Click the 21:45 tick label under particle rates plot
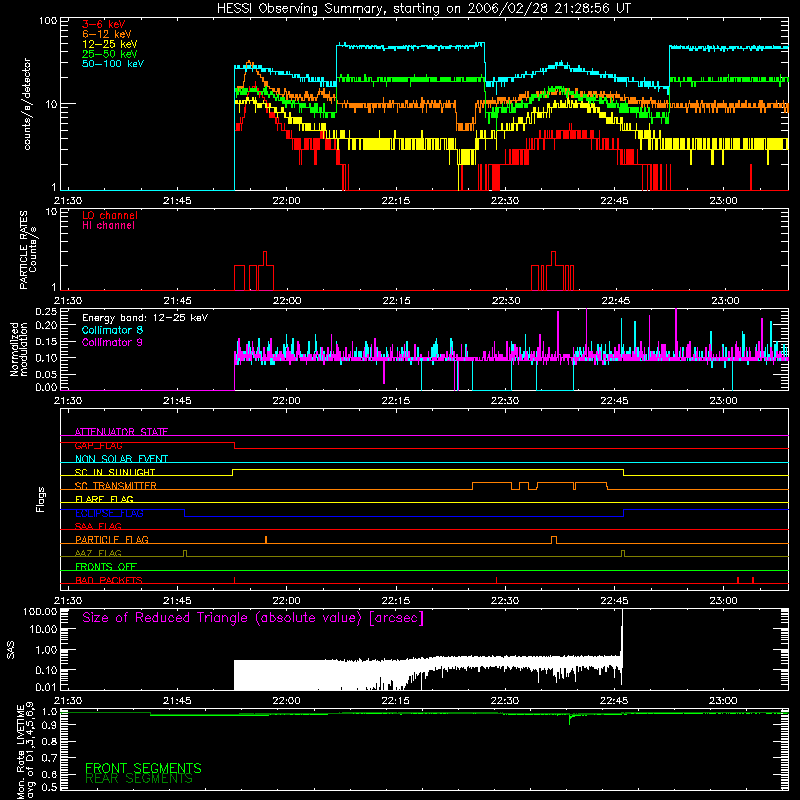800x800 pixels. click(177, 301)
